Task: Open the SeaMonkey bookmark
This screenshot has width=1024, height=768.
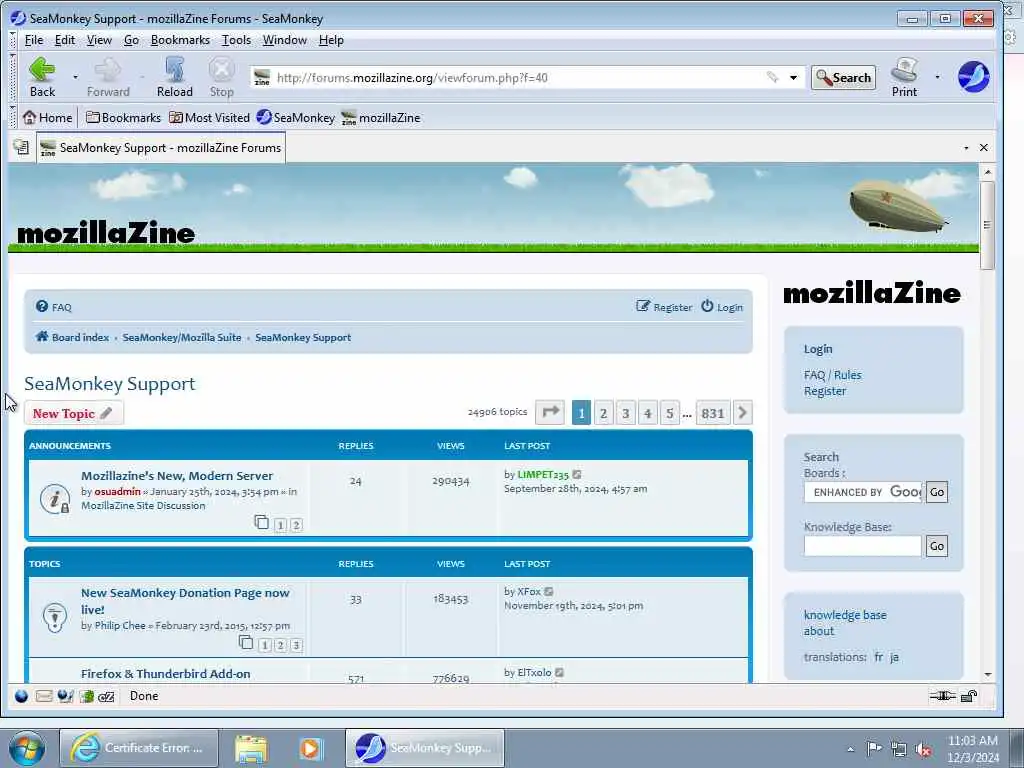Action: (296, 118)
